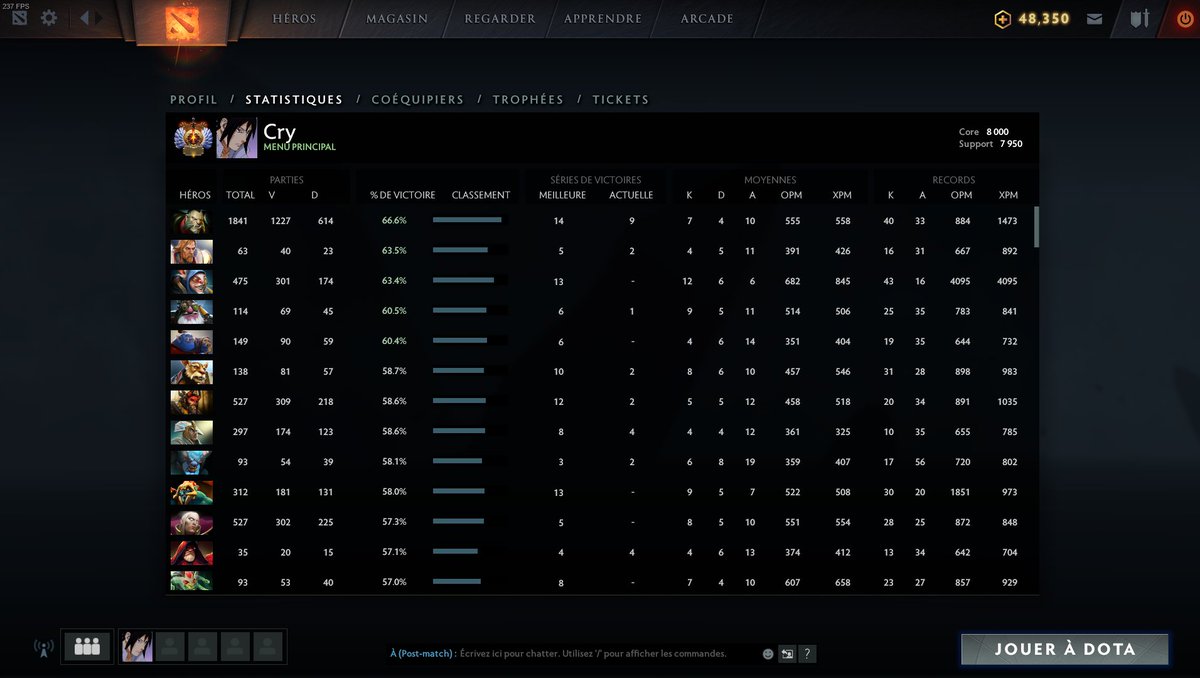Select hero portrait with 149 total games
The height and width of the screenshot is (678, 1200).
(191, 342)
